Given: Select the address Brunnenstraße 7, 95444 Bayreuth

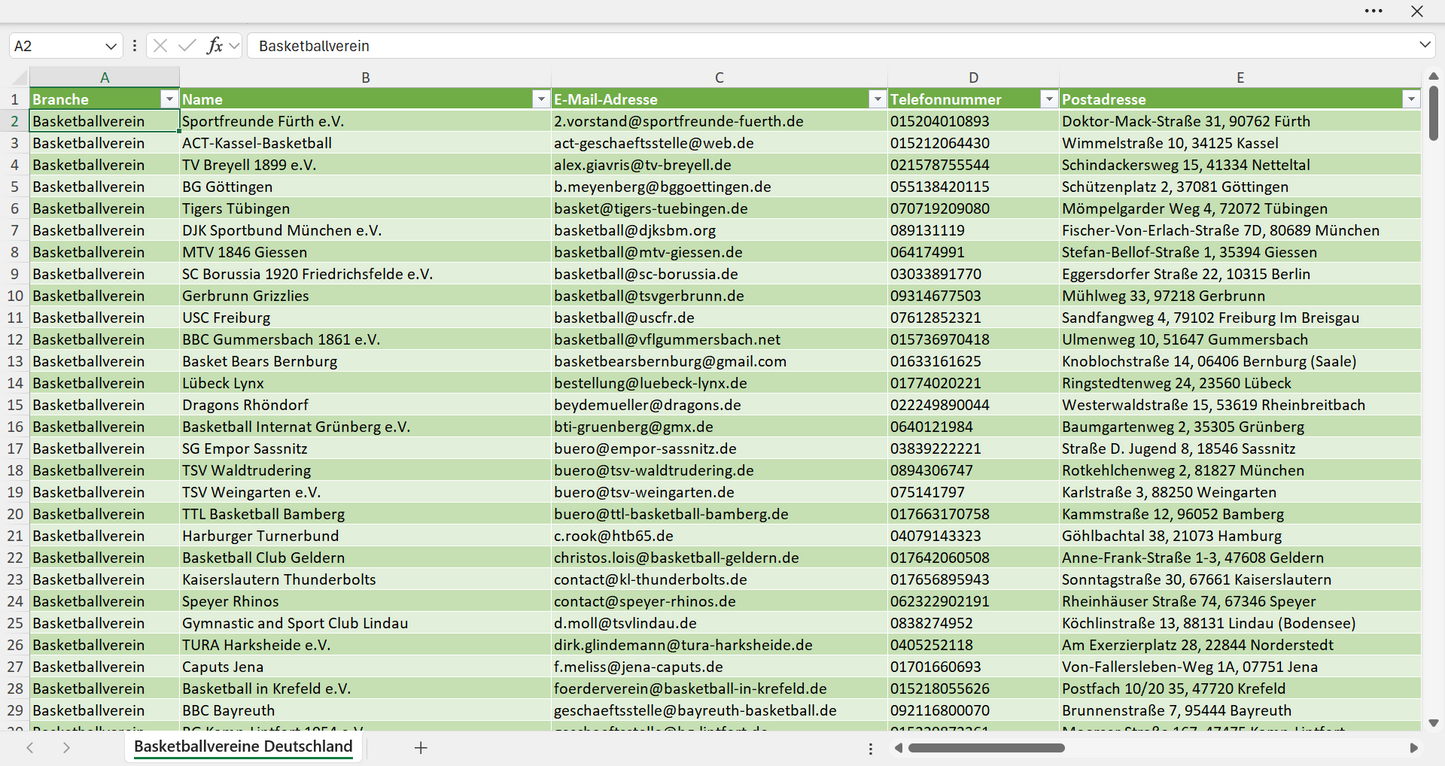Looking at the screenshot, I should 1240,710.
